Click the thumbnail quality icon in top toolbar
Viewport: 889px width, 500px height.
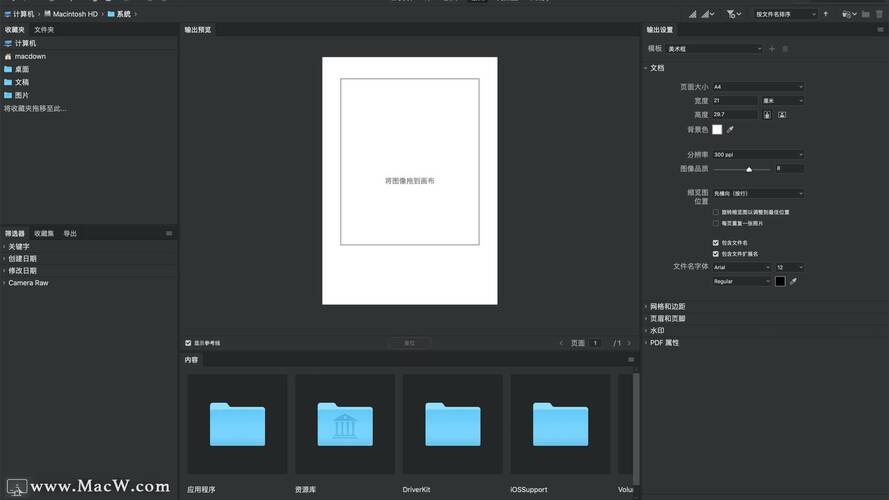point(693,14)
